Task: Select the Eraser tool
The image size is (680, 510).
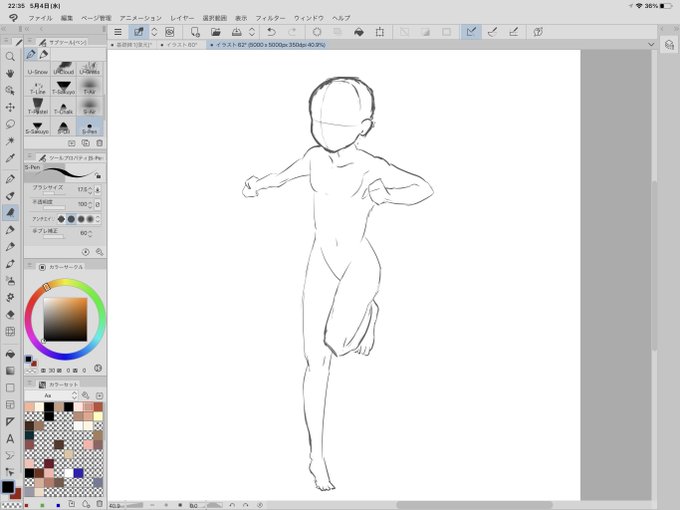Action: (x=10, y=314)
